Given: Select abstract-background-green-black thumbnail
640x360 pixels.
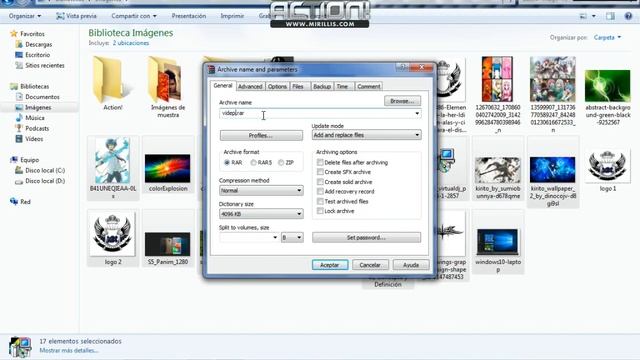Looking at the screenshot, I should [x=607, y=86].
